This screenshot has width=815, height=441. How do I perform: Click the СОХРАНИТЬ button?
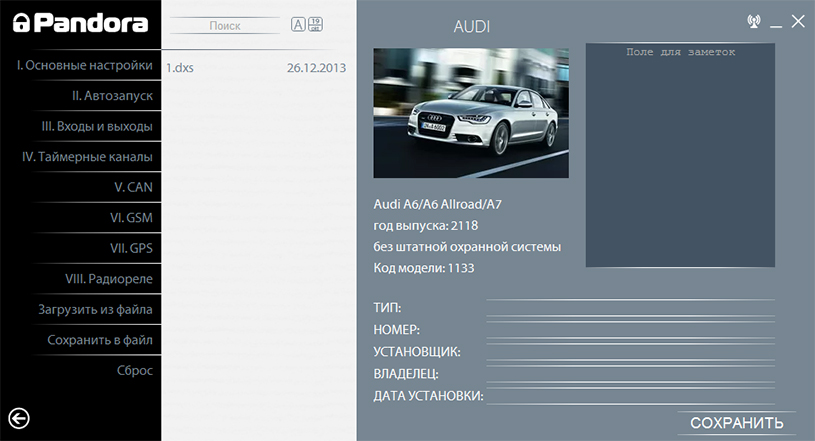pyautogui.click(x=737, y=423)
